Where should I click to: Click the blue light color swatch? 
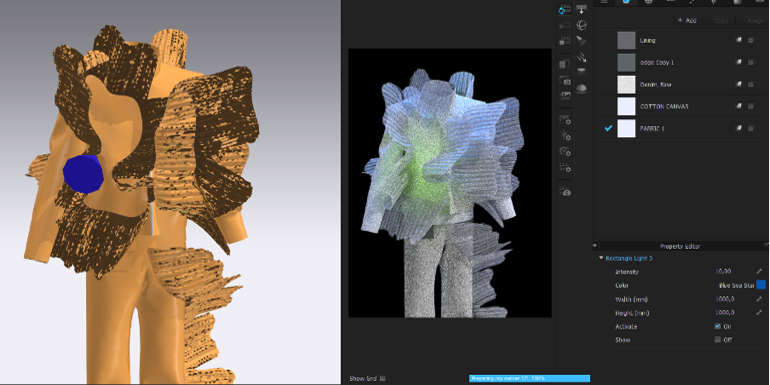(761, 285)
